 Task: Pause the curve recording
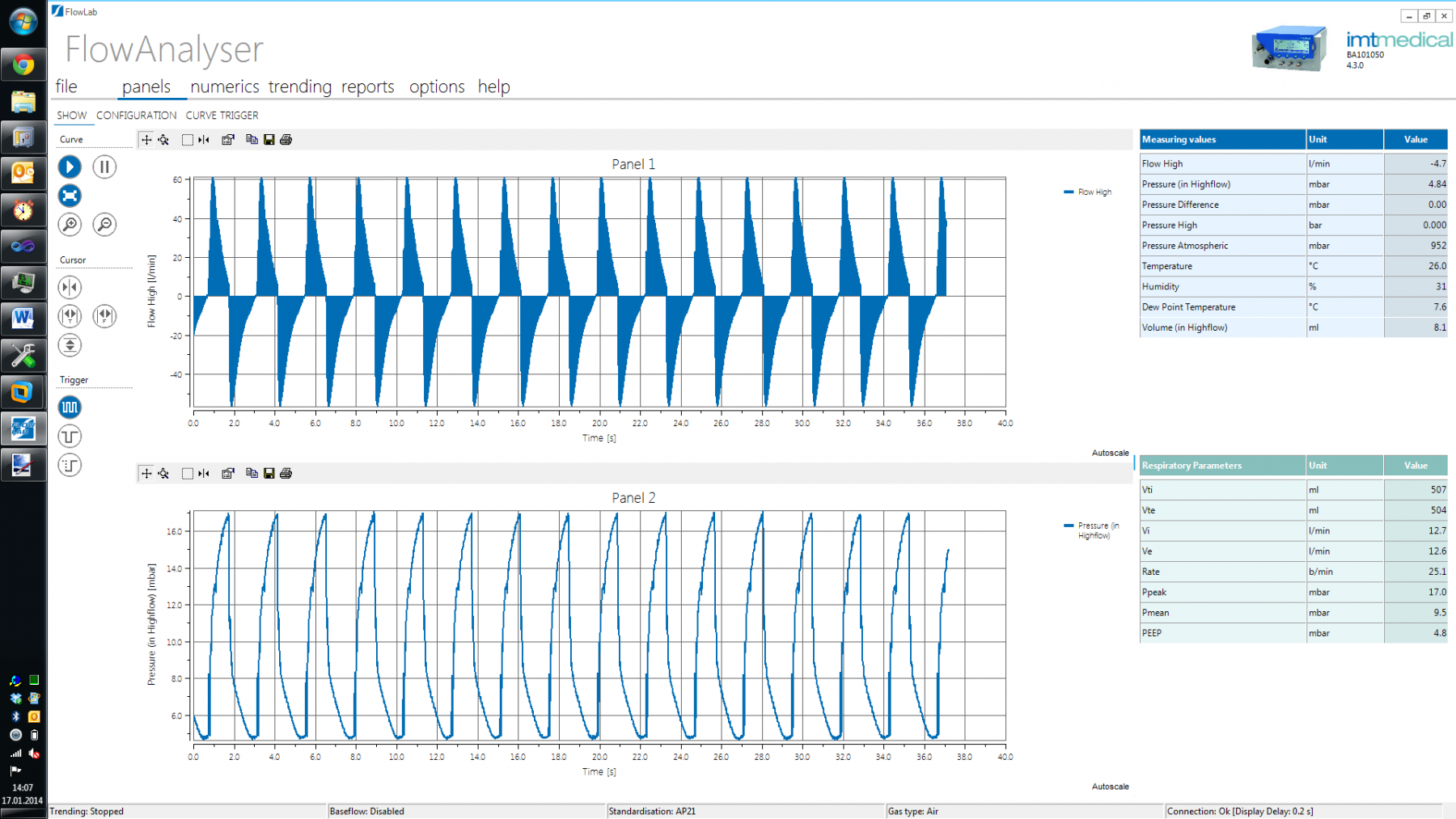point(104,167)
